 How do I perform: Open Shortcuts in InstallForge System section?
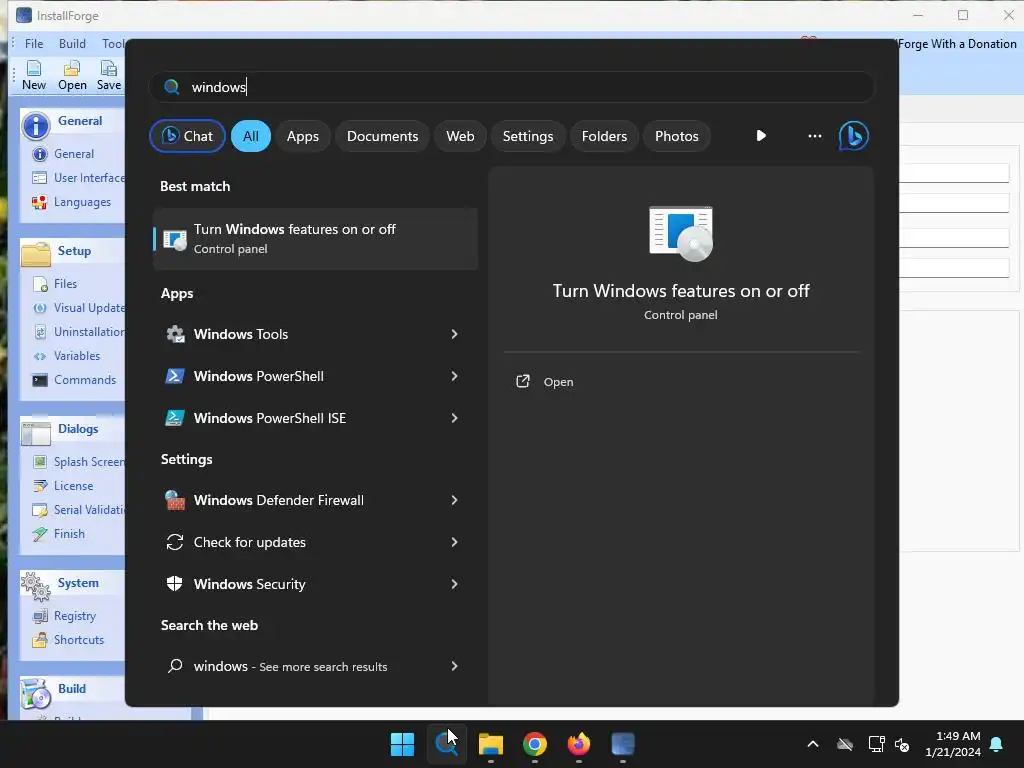(x=78, y=640)
